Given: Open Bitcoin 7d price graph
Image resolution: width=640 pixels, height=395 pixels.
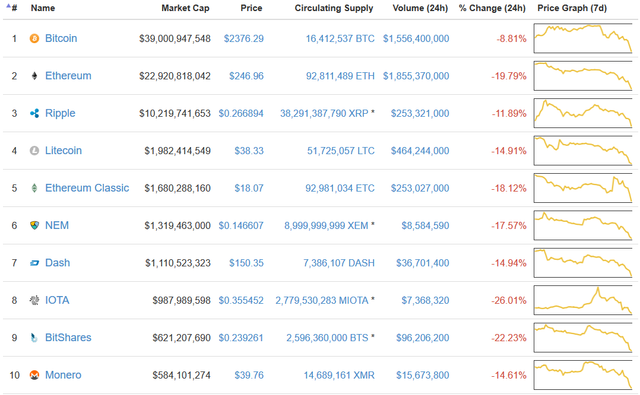Looking at the screenshot, I should 583,38.
